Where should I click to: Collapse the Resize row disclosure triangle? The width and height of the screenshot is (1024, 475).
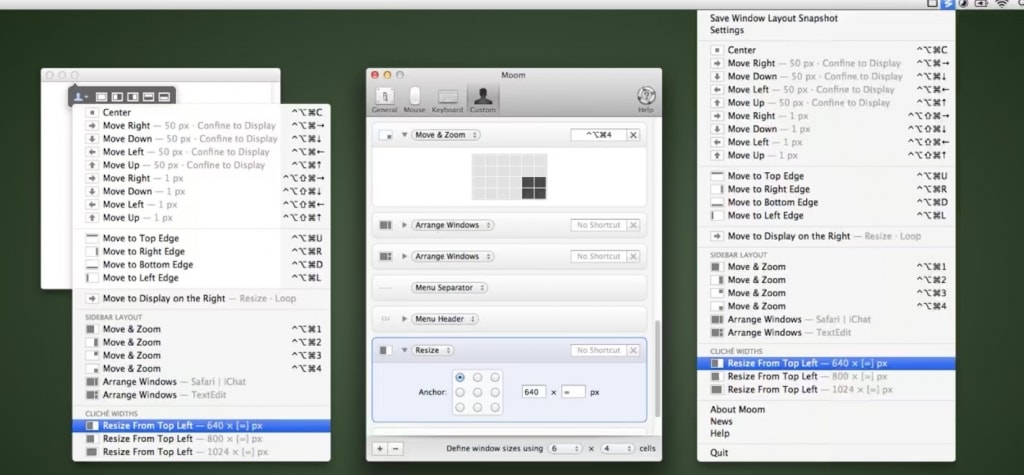(404, 350)
